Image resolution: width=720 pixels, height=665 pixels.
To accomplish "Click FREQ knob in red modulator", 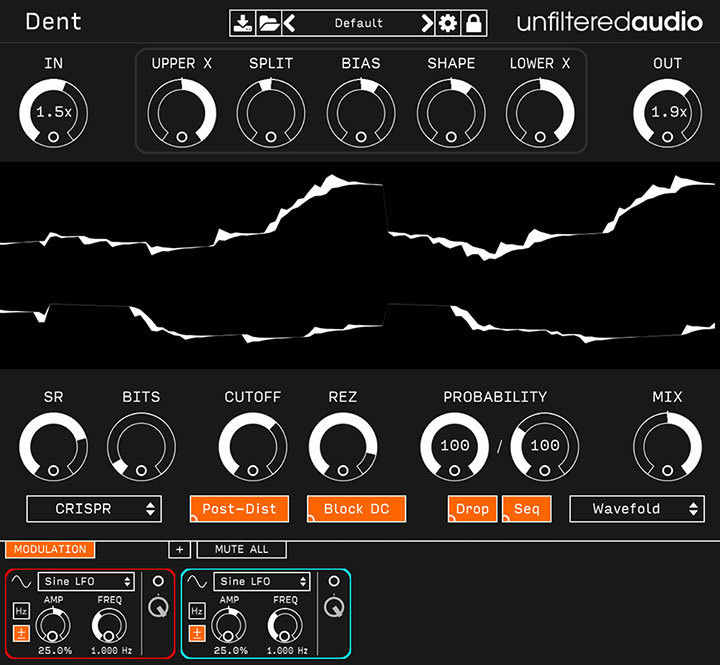I will (109, 626).
